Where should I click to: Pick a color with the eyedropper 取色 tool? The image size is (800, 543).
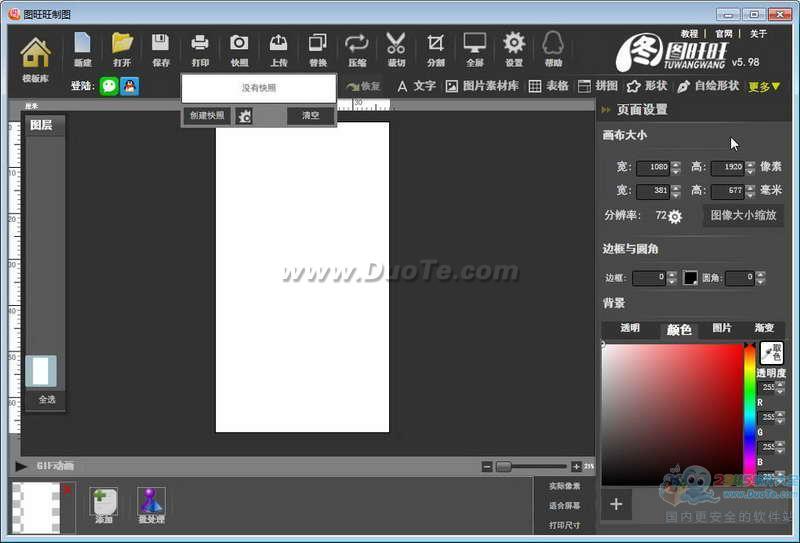tap(771, 352)
